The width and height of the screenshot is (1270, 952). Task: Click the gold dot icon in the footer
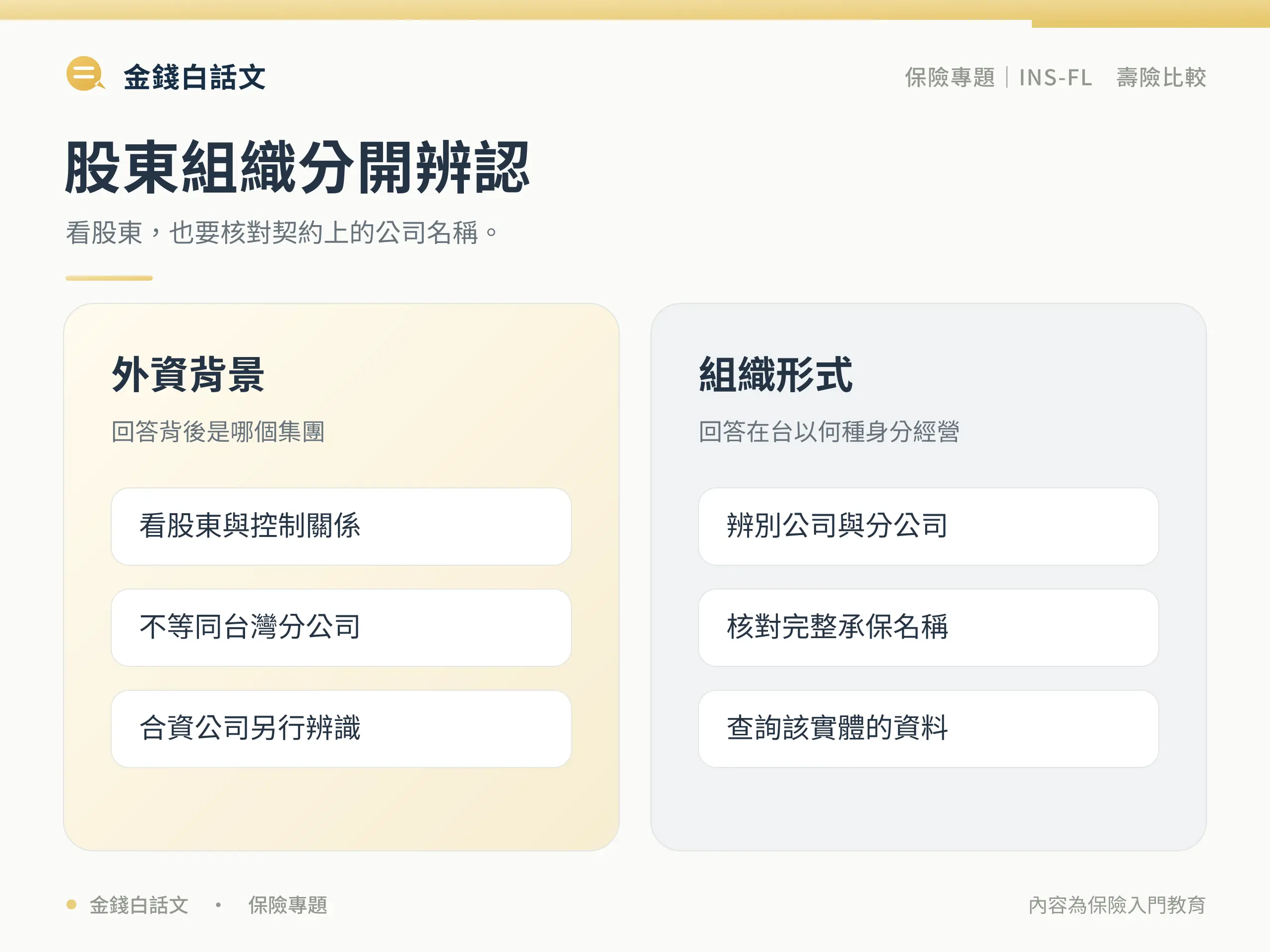71,905
